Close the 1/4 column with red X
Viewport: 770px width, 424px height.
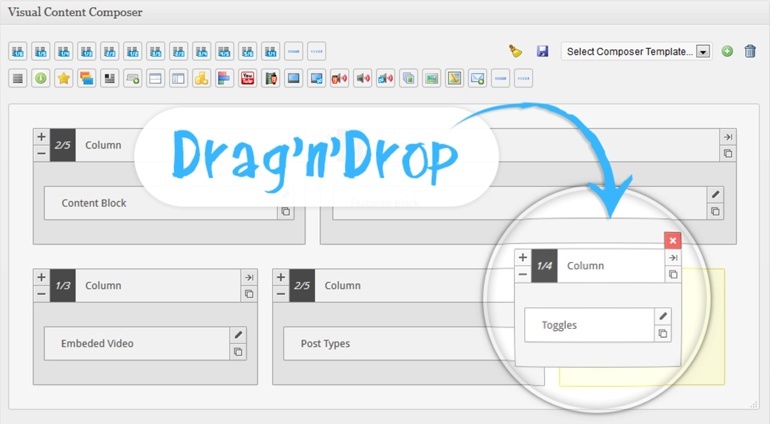pyautogui.click(x=673, y=240)
